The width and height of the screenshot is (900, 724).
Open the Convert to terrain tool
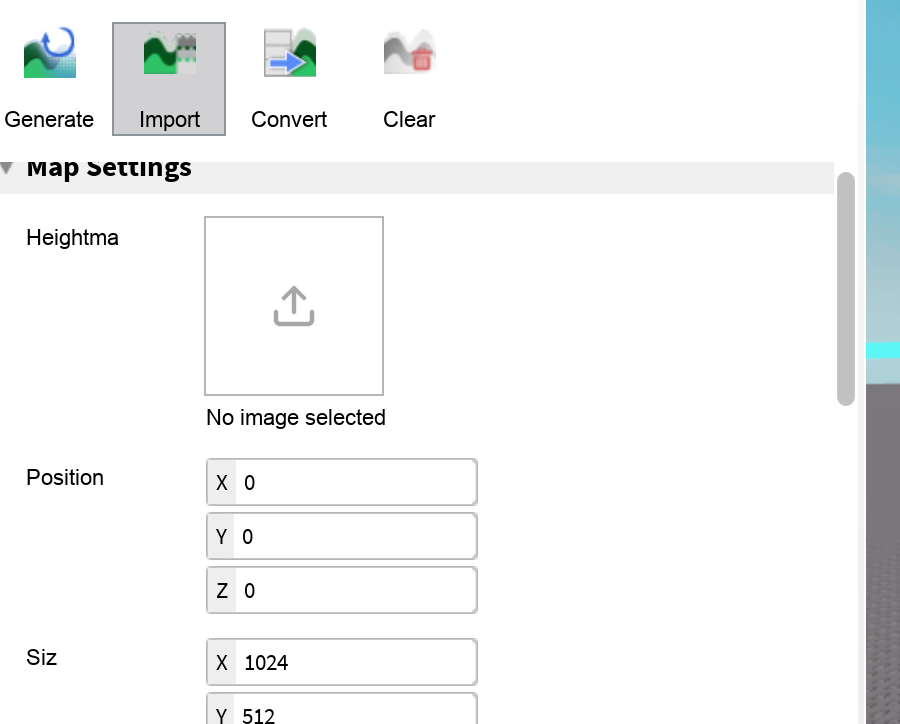(x=289, y=78)
